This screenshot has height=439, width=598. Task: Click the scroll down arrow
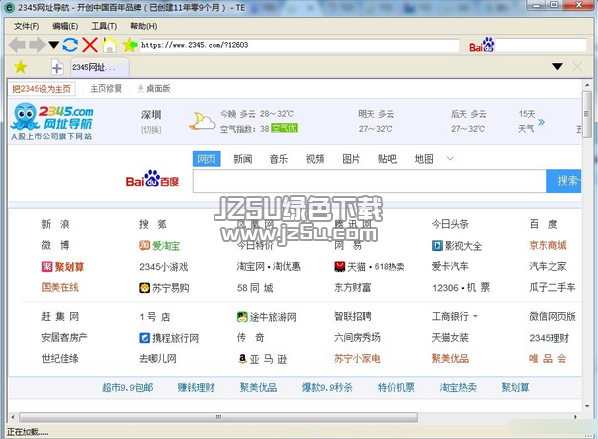click(587, 406)
